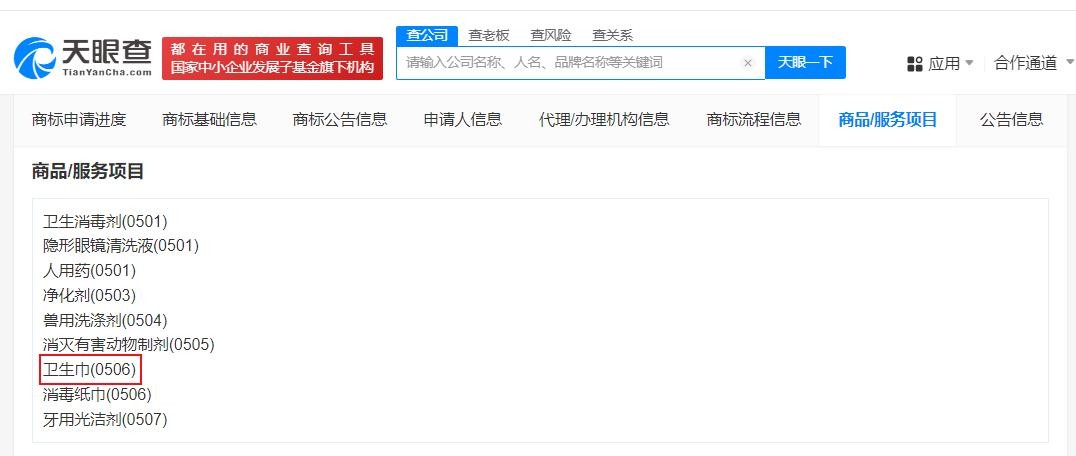This screenshot has height=456, width=1076.
Task: Click the 牙用光洁剂(0507) entry
Action: click(105, 419)
